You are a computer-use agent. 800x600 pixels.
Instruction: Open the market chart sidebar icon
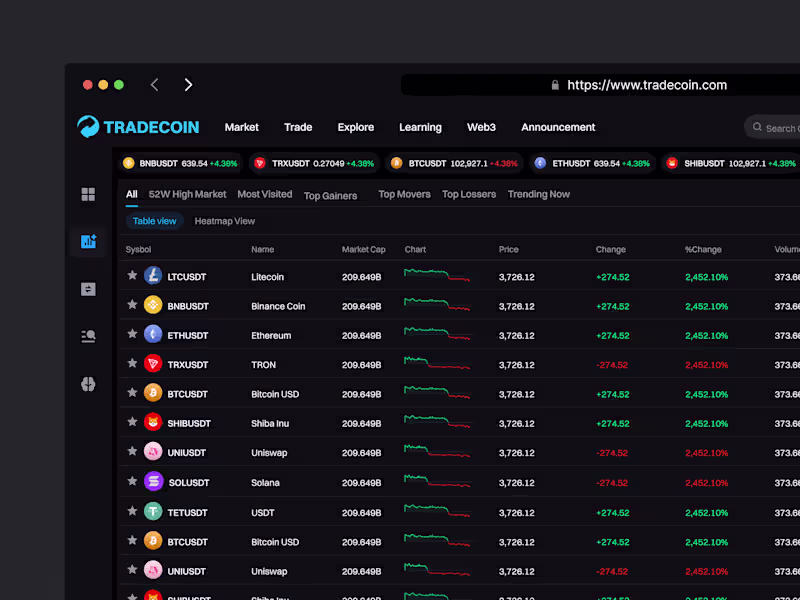(x=88, y=241)
